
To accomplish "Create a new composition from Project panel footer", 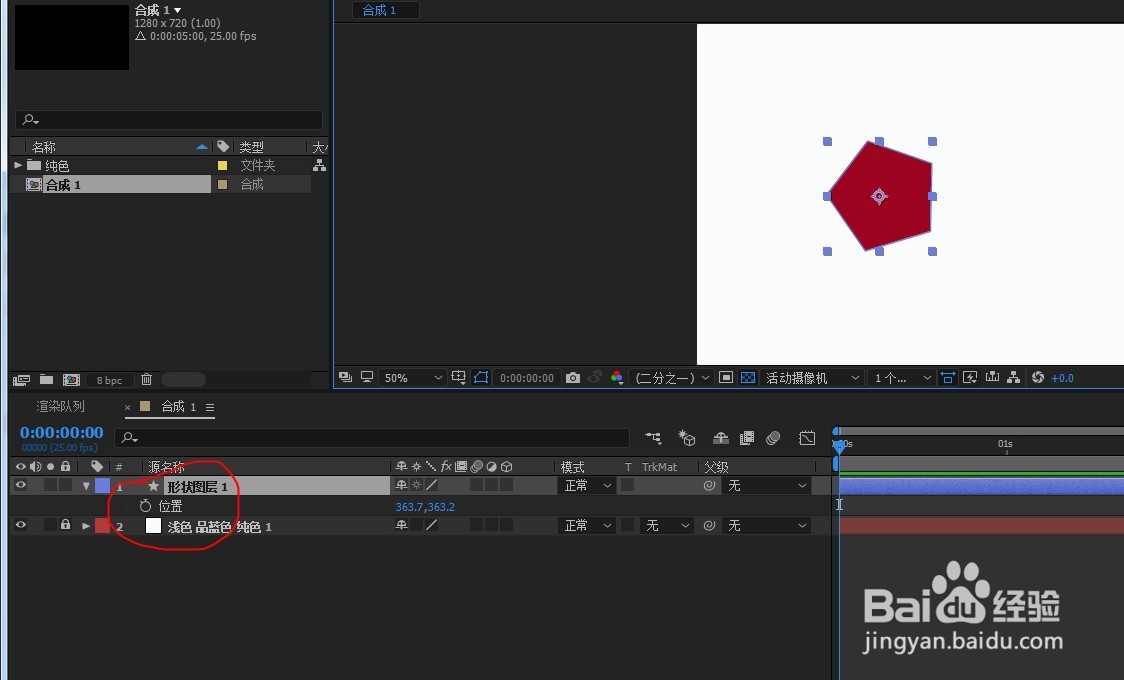I will pyautogui.click(x=71, y=380).
